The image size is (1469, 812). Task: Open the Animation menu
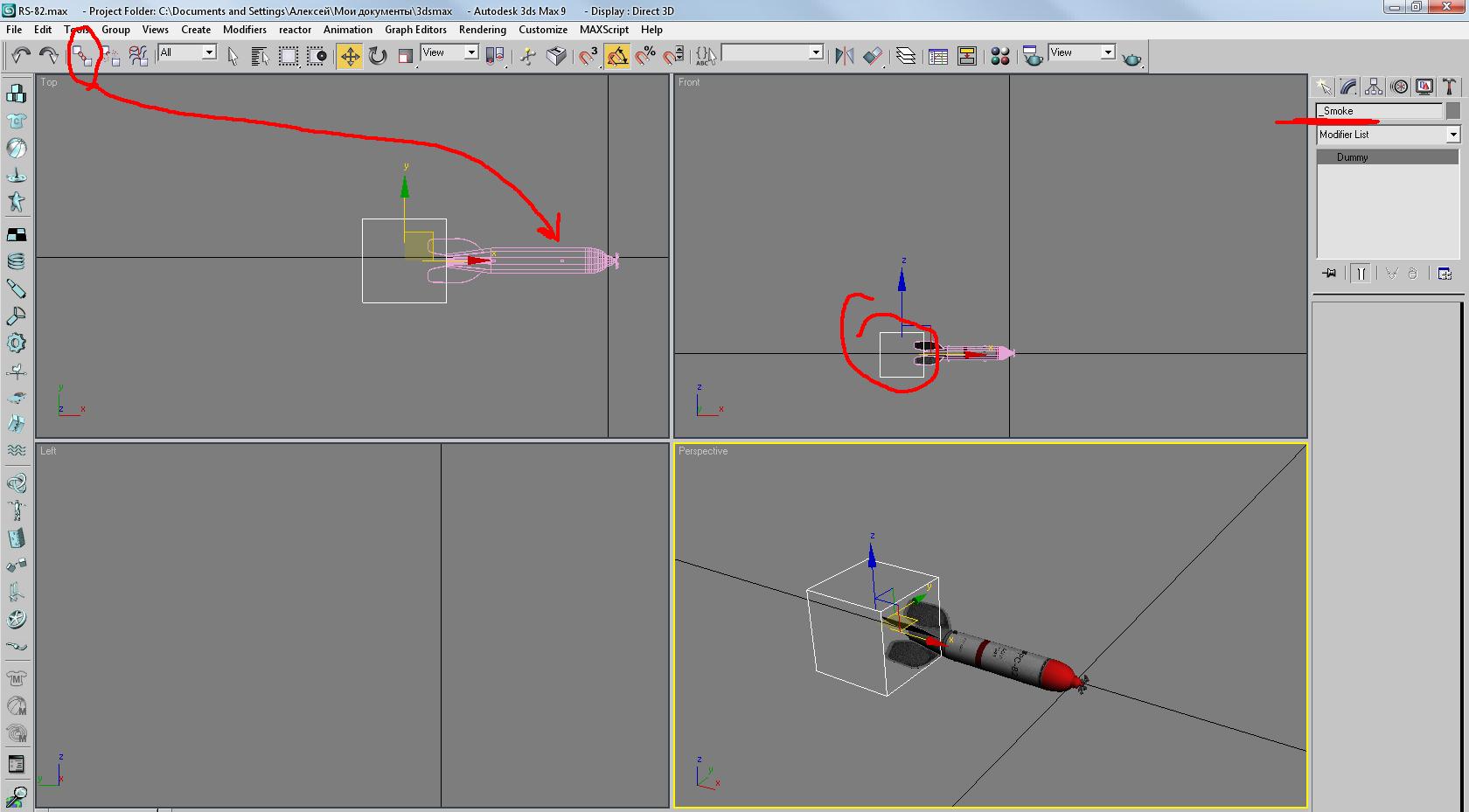tap(348, 29)
